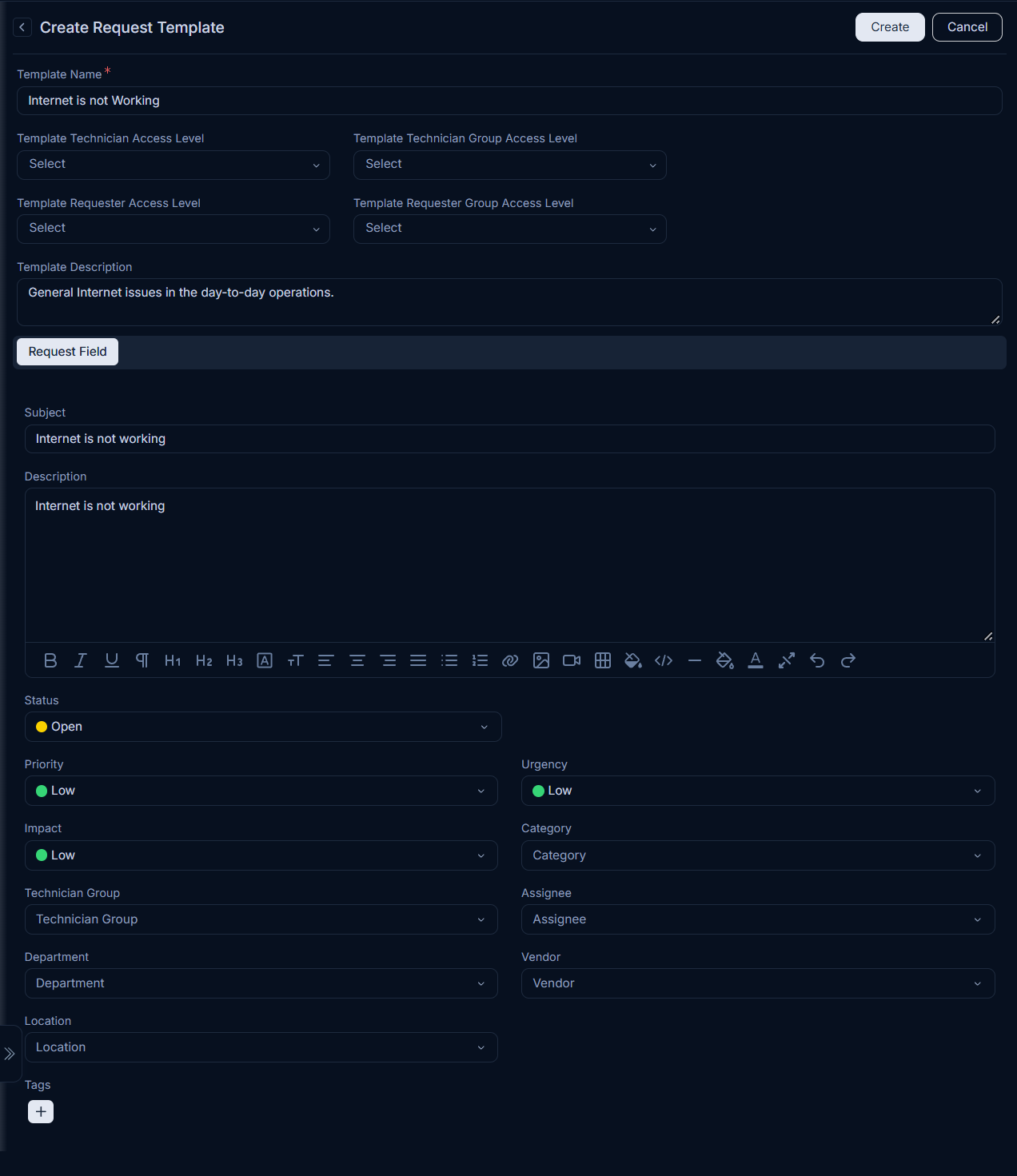Open Template Technician Access Level dropdown
The height and width of the screenshot is (1176, 1017).
(173, 165)
